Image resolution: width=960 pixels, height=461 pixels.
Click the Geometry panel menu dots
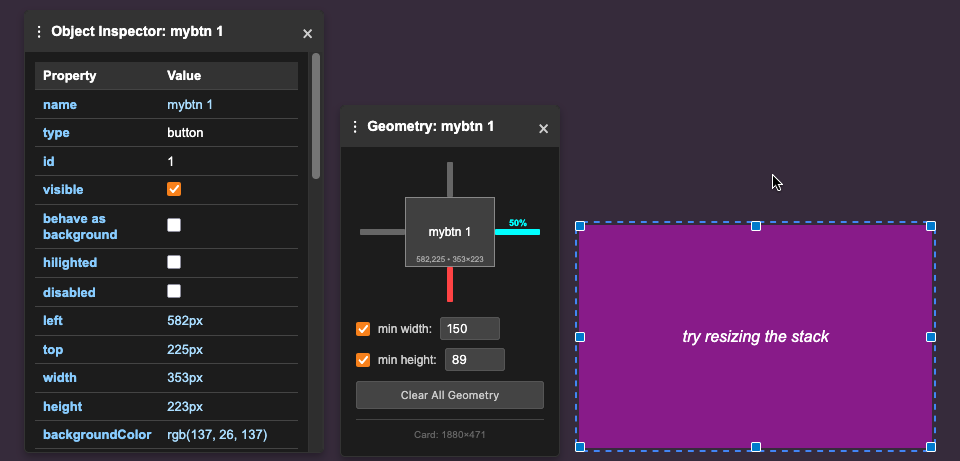[x=355, y=127]
